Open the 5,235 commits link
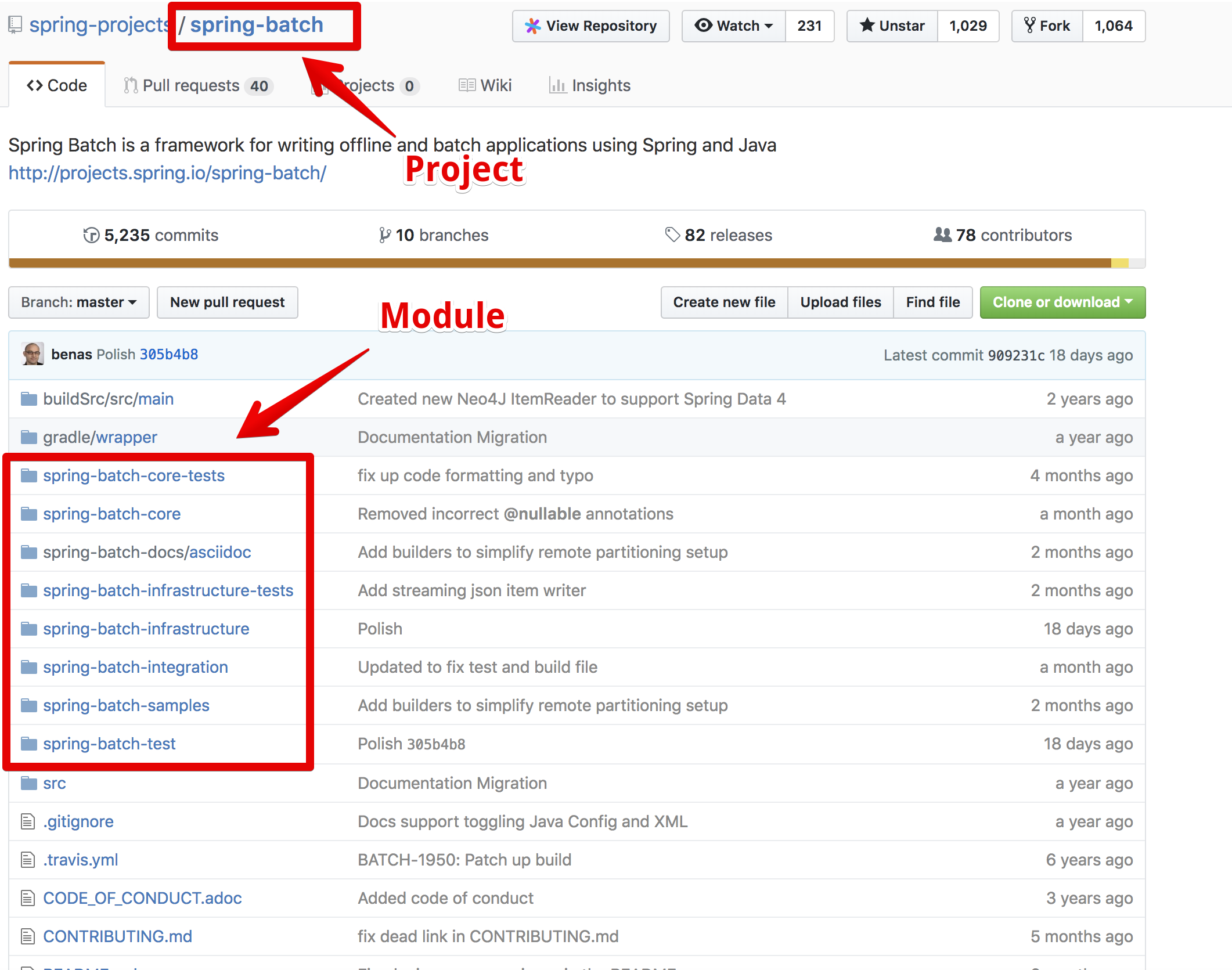 tap(151, 235)
